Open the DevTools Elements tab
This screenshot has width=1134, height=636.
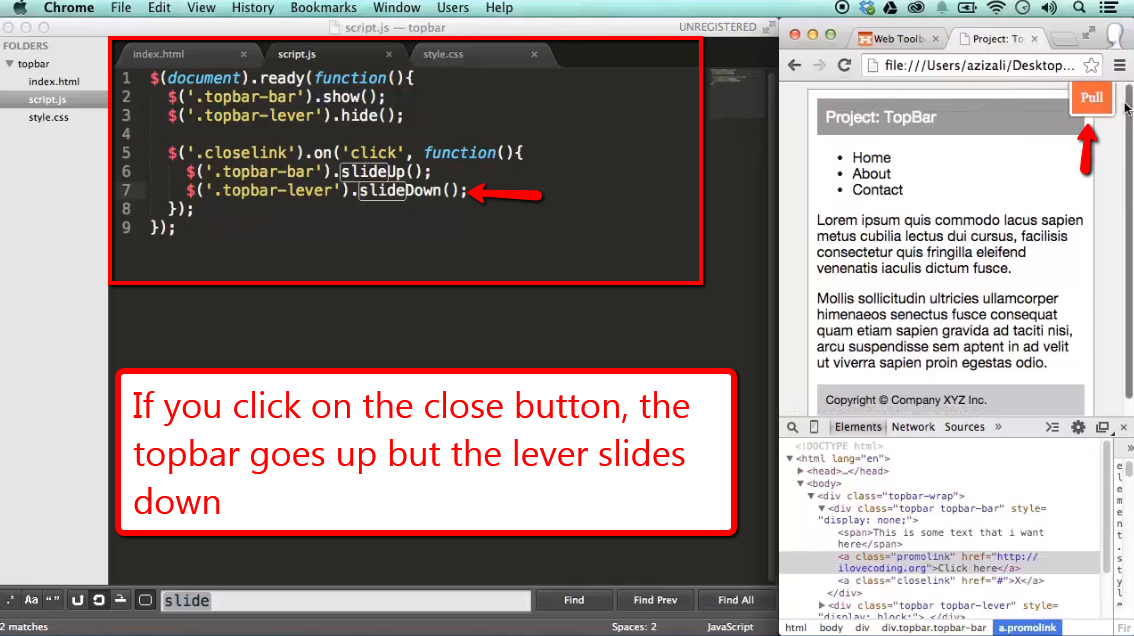point(858,427)
